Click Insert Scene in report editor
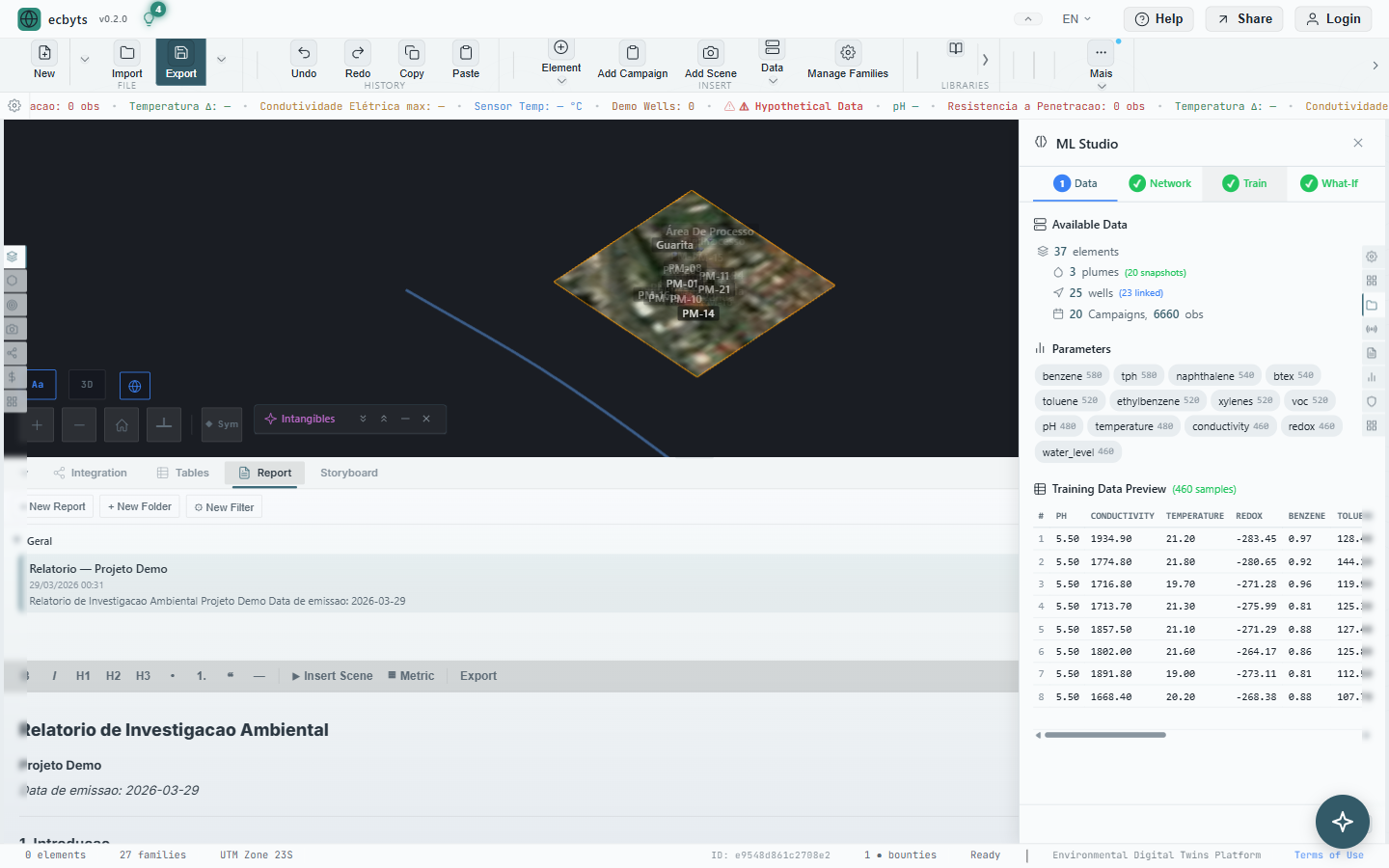 [332, 676]
